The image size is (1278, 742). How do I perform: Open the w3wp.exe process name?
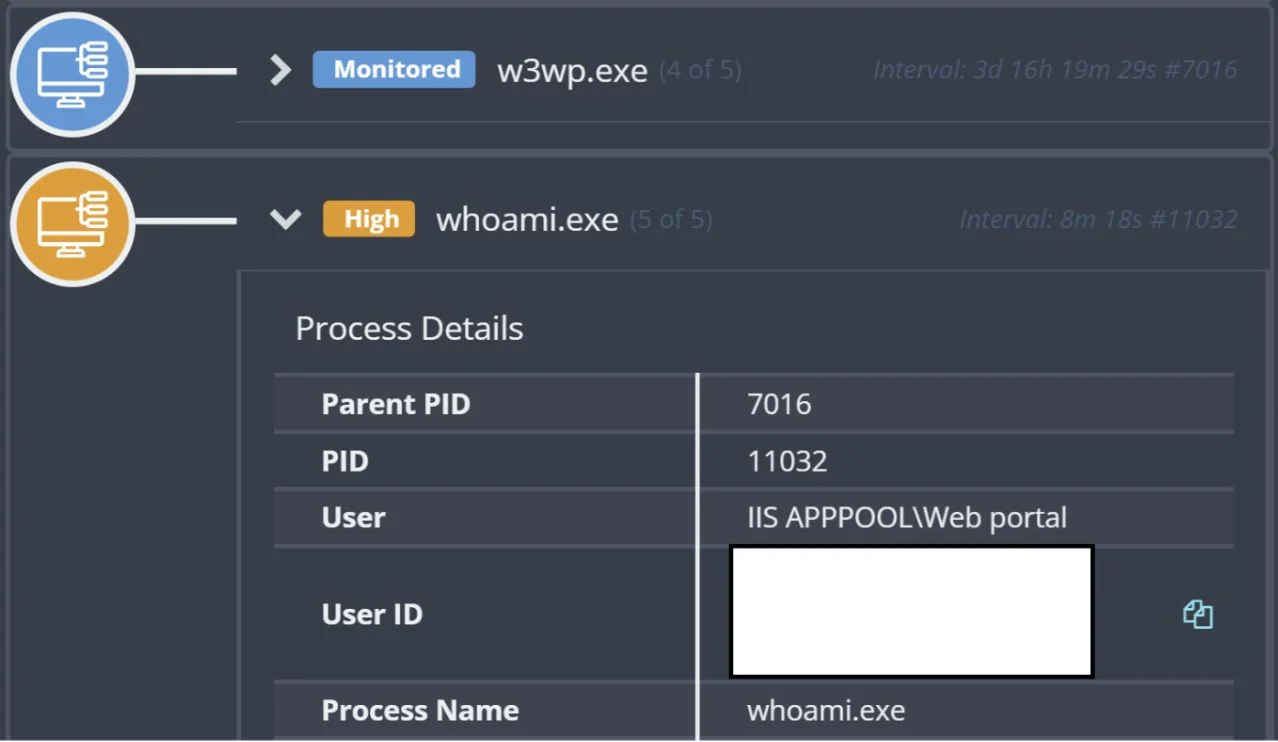[x=572, y=69]
